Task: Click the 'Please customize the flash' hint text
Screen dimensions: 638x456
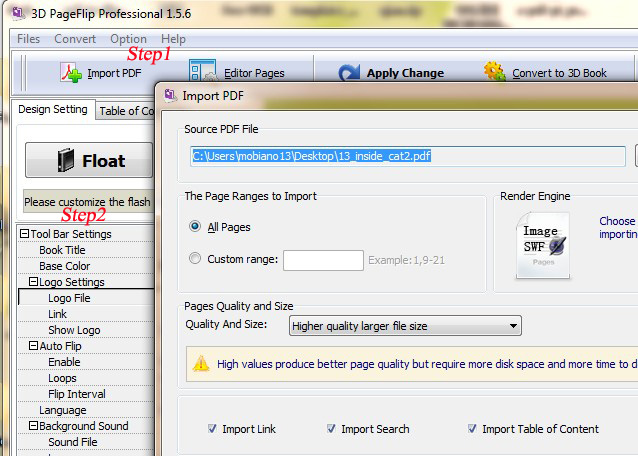Action: [x=87, y=202]
